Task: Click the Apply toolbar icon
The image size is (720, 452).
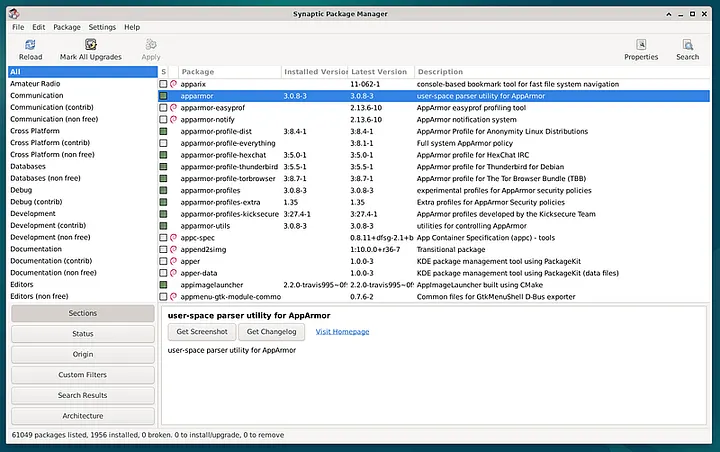Action: (151, 45)
